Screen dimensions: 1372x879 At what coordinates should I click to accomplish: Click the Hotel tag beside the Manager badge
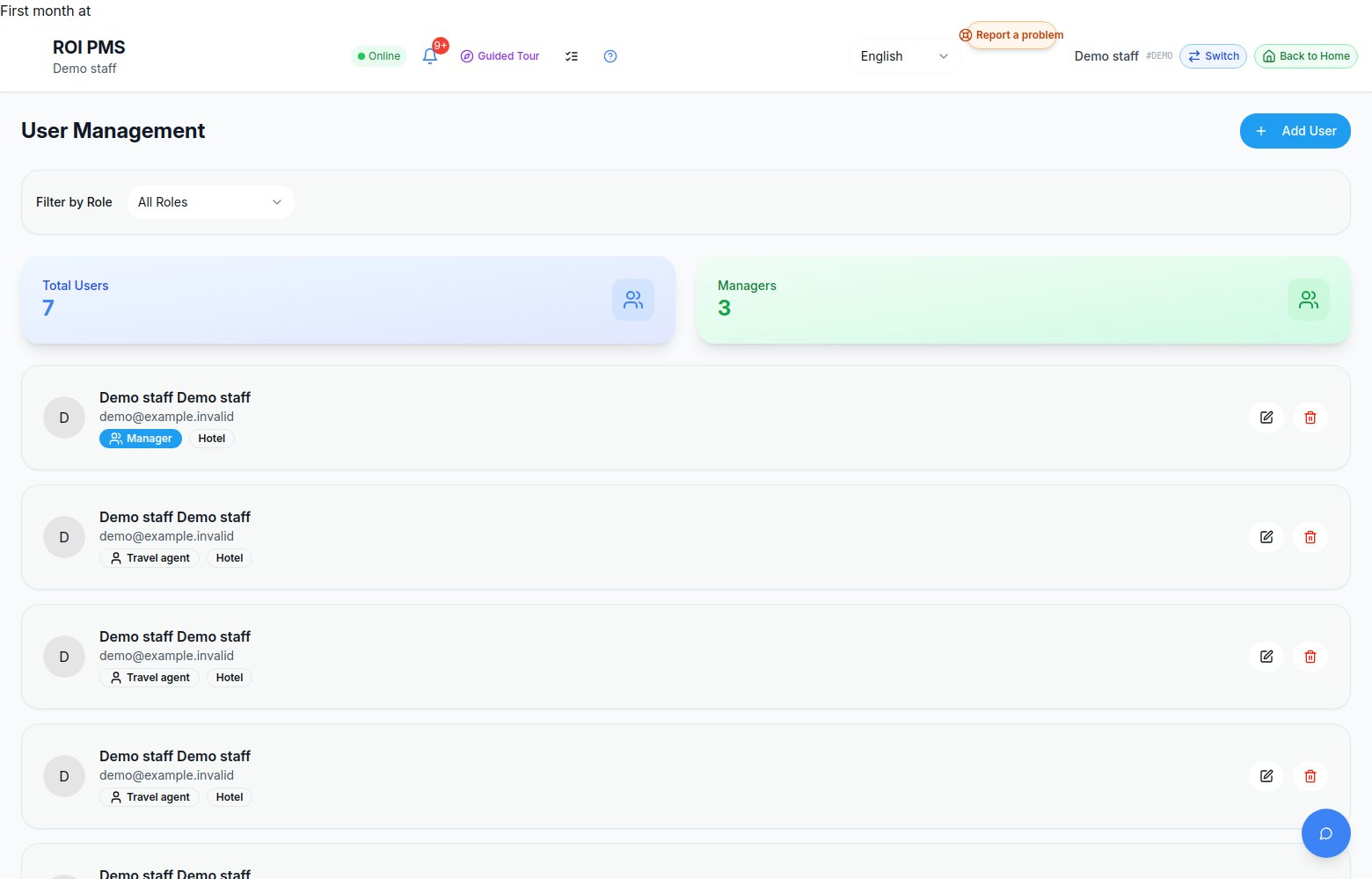tap(212, 439)
